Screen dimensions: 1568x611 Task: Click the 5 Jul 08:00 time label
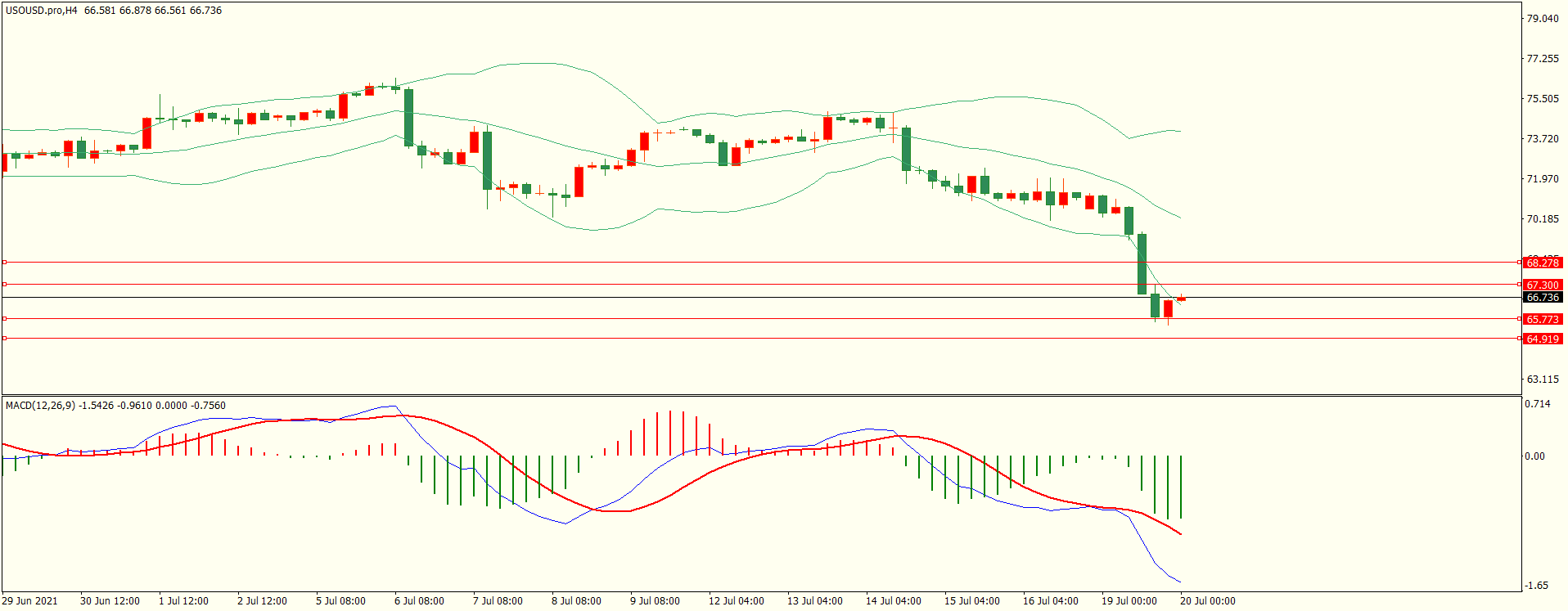pos(340,601)
